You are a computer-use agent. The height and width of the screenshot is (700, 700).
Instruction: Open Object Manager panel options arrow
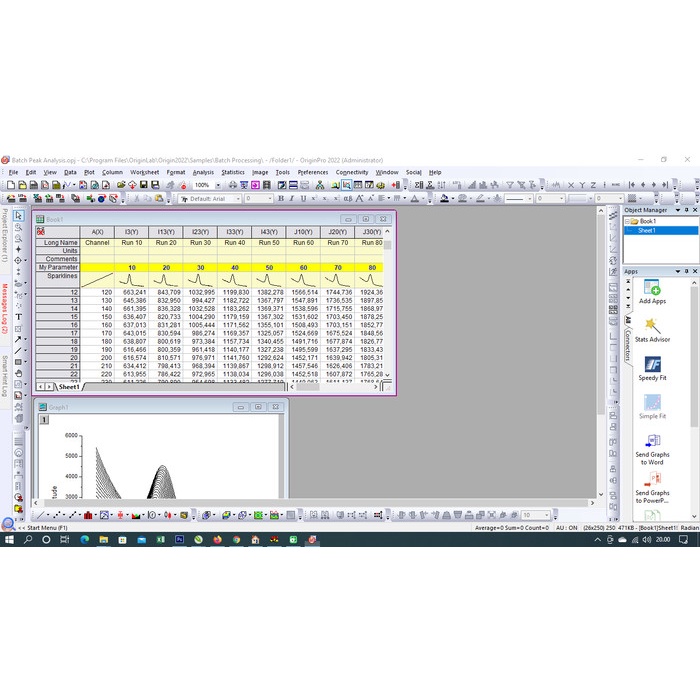click(678, 210)
